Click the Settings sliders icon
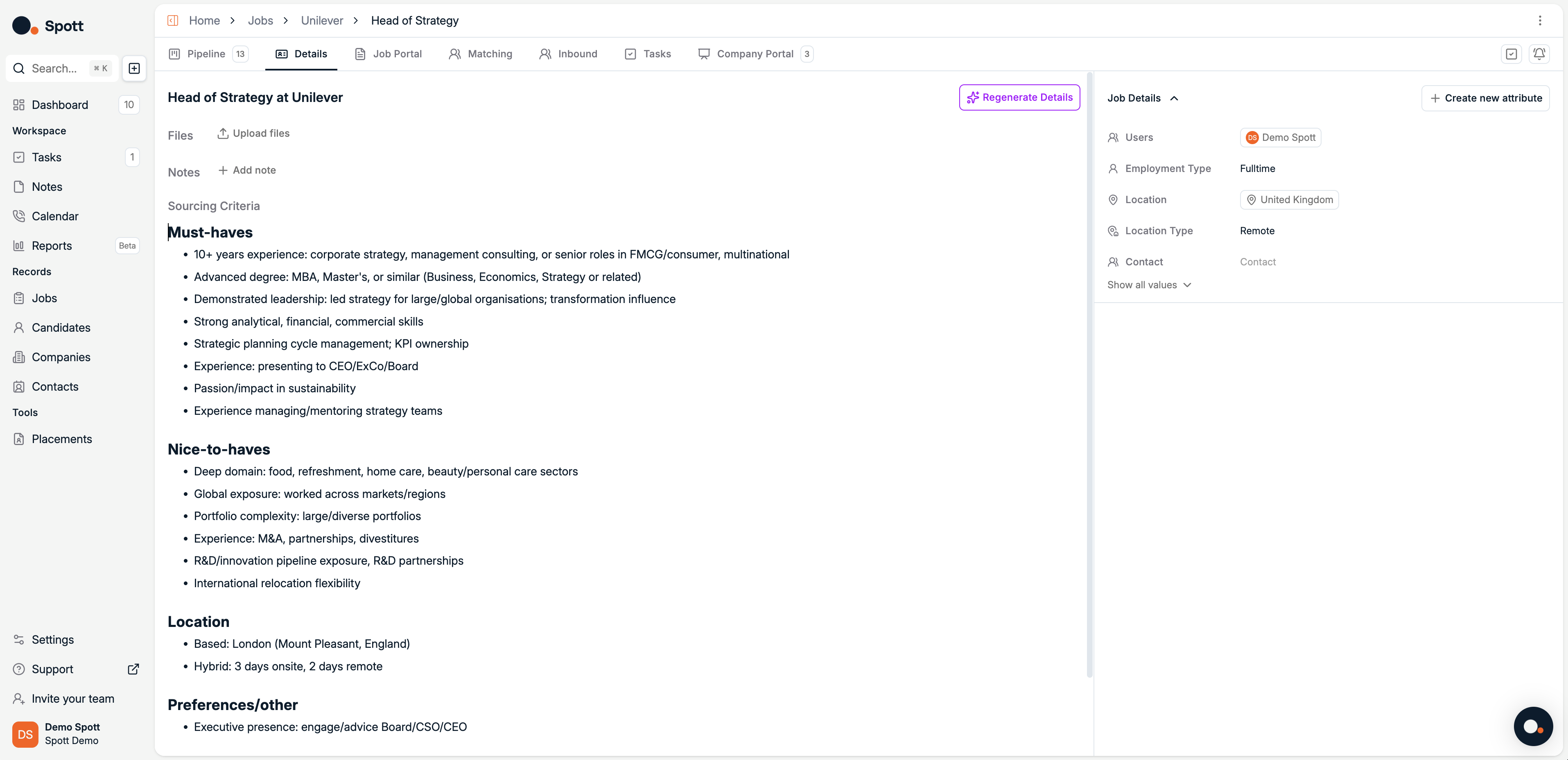The width and height of the screenshot is (1568, 760). pos(19,640)
